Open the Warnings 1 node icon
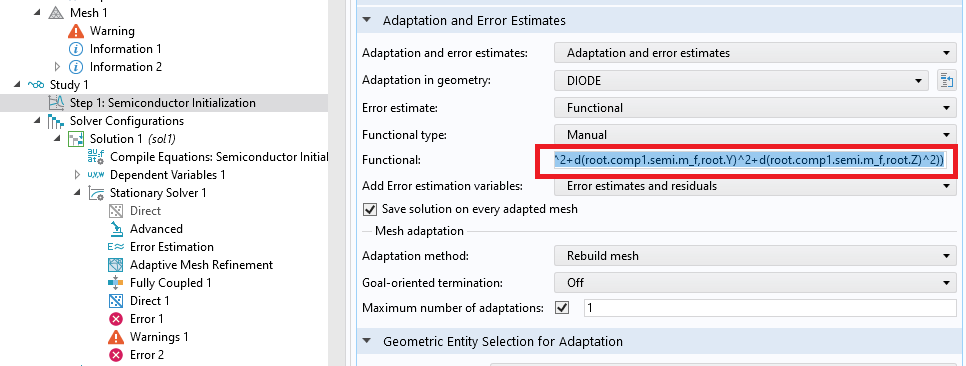Image resolution: width=966 pixels, height=366 pixels. (x=116, y=337)
